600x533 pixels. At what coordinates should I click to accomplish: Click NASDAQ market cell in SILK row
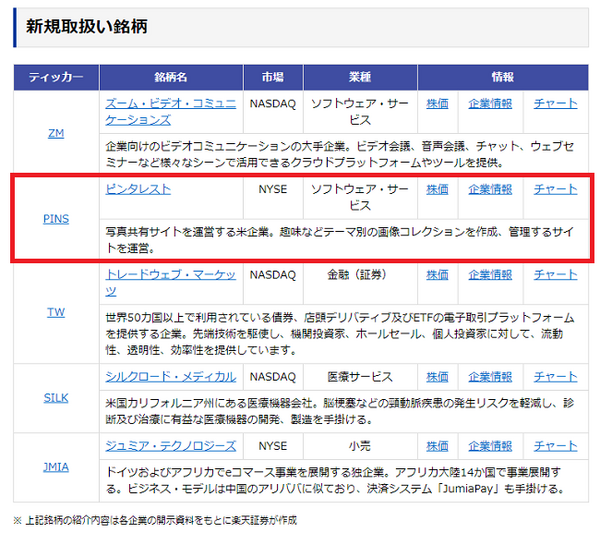[x=273, y=377]
